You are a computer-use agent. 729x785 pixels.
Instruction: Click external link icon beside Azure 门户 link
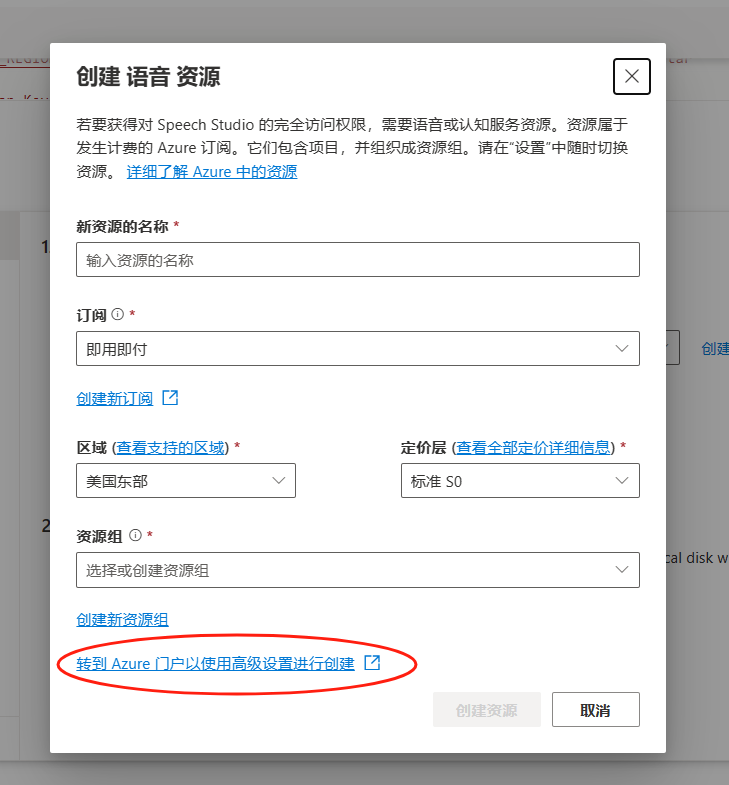372,663
